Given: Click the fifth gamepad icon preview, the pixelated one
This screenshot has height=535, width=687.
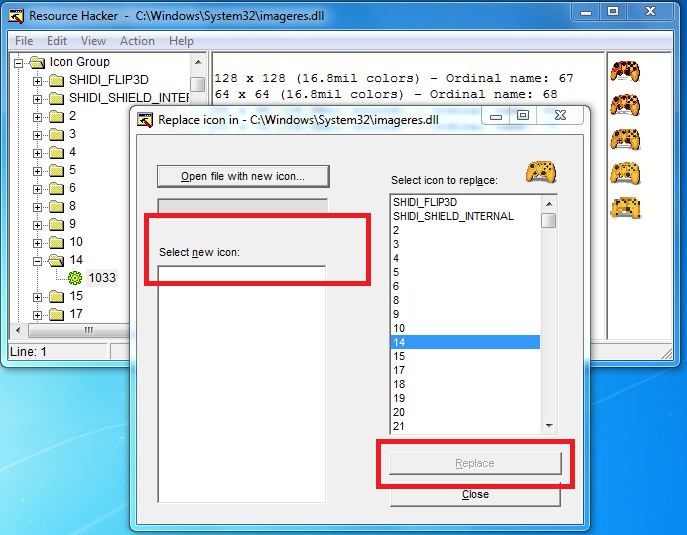Looking at the screenshot, I should pyautogui.click(x=625, y=208).
